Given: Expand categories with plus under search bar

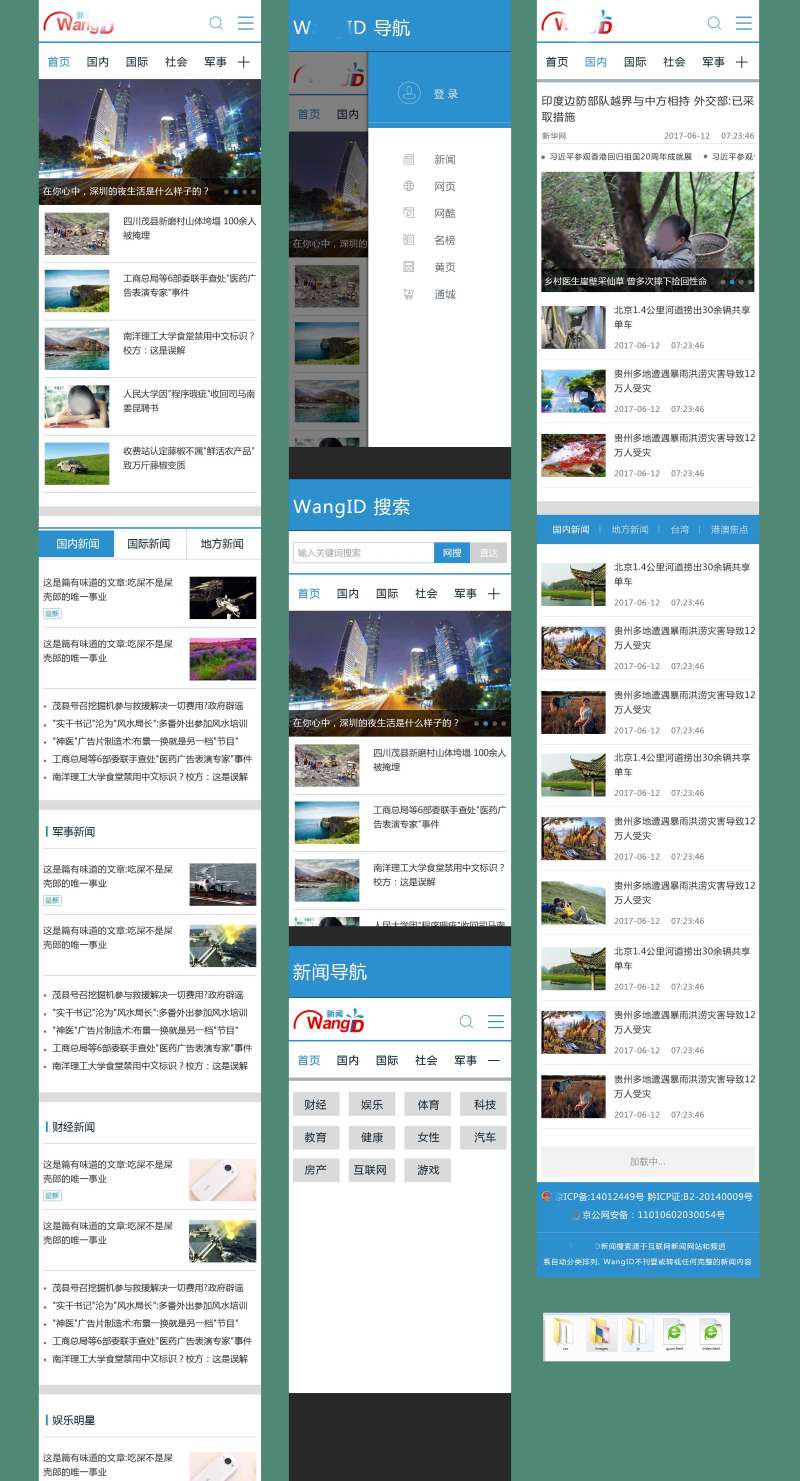Looking at the screenshot, I should click(493, 594).
